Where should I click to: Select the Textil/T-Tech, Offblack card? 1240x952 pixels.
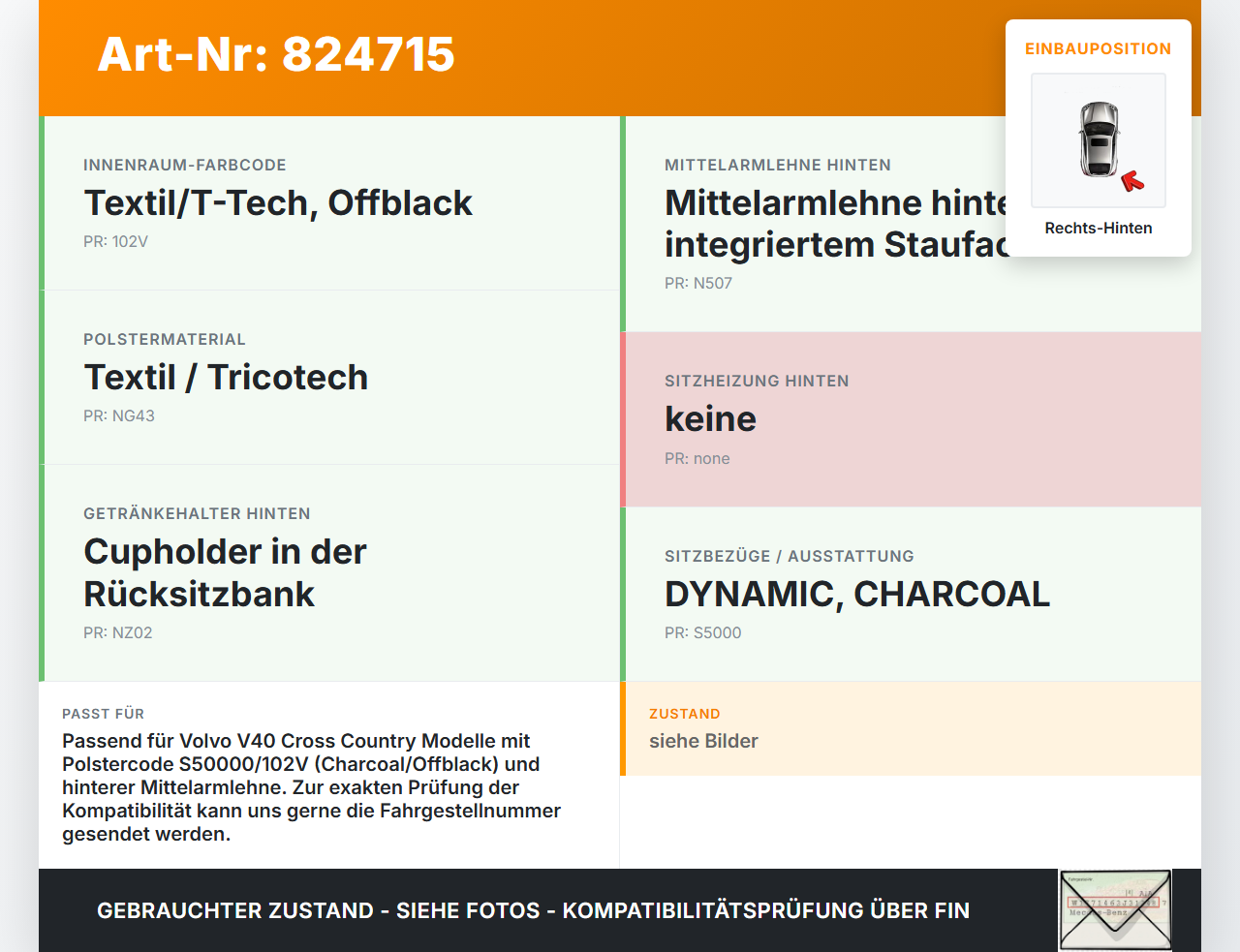[x=329, y=203]
